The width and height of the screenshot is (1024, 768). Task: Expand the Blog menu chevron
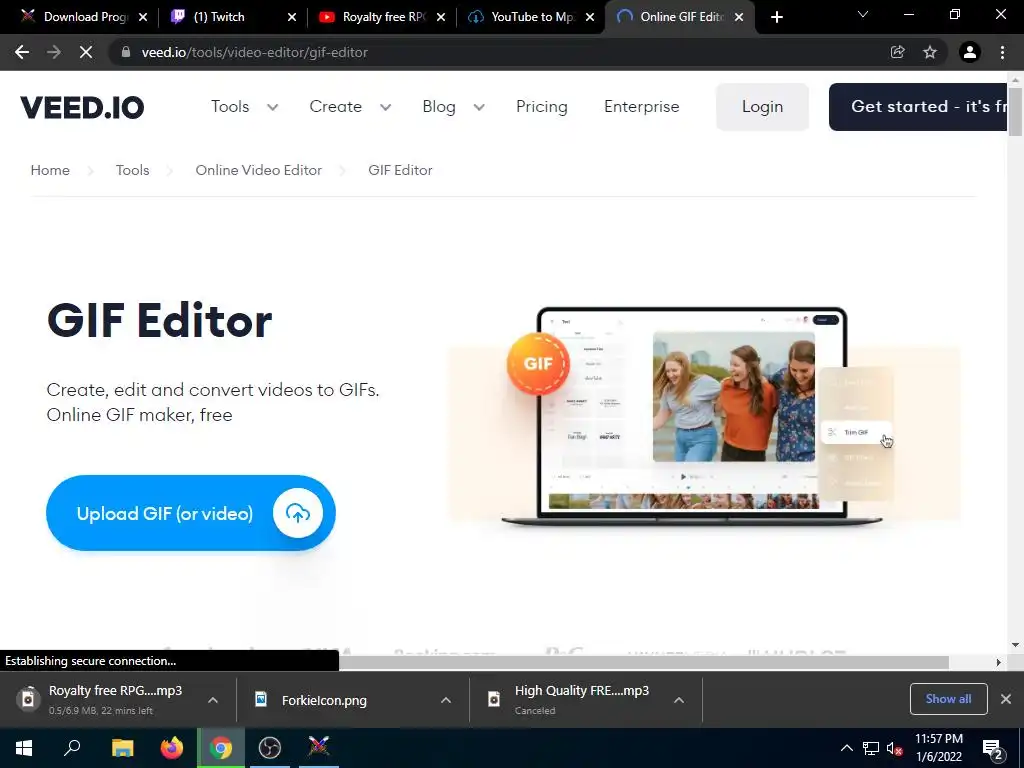(x=479, y=107)
